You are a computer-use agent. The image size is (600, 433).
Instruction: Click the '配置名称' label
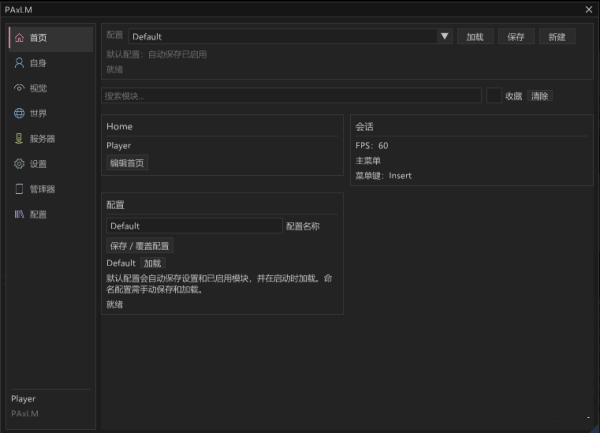tap(303, 226)
